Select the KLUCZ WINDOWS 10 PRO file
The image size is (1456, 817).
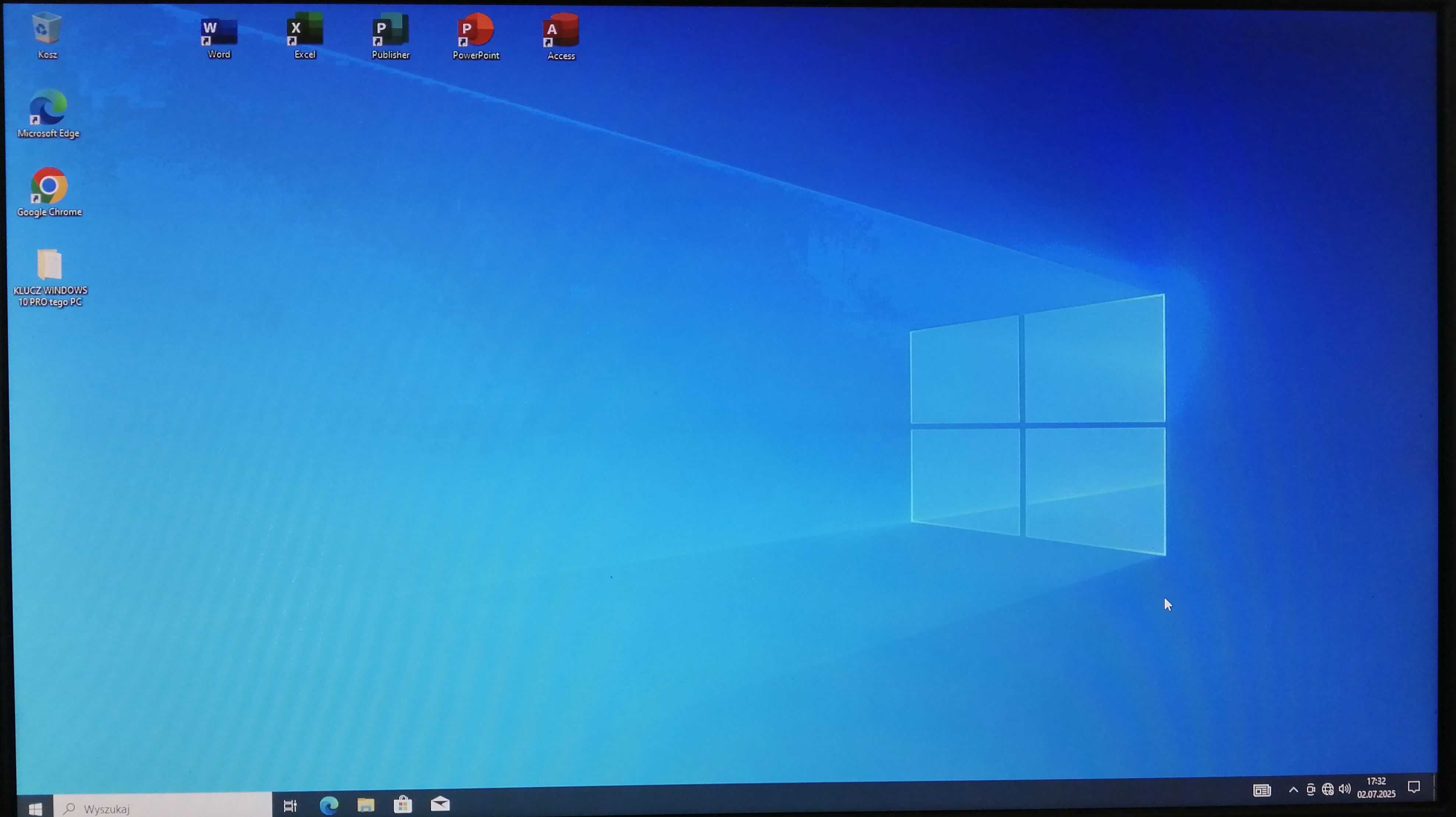coord(50,278)
